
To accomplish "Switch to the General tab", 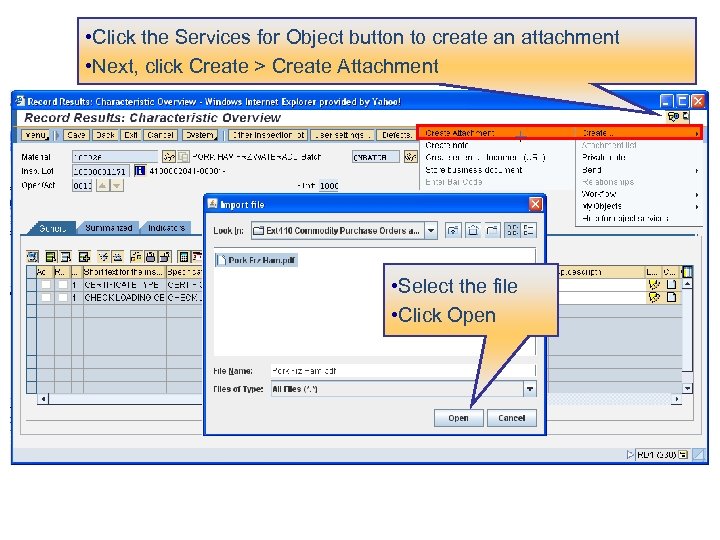I will click(x=52, y=228).
